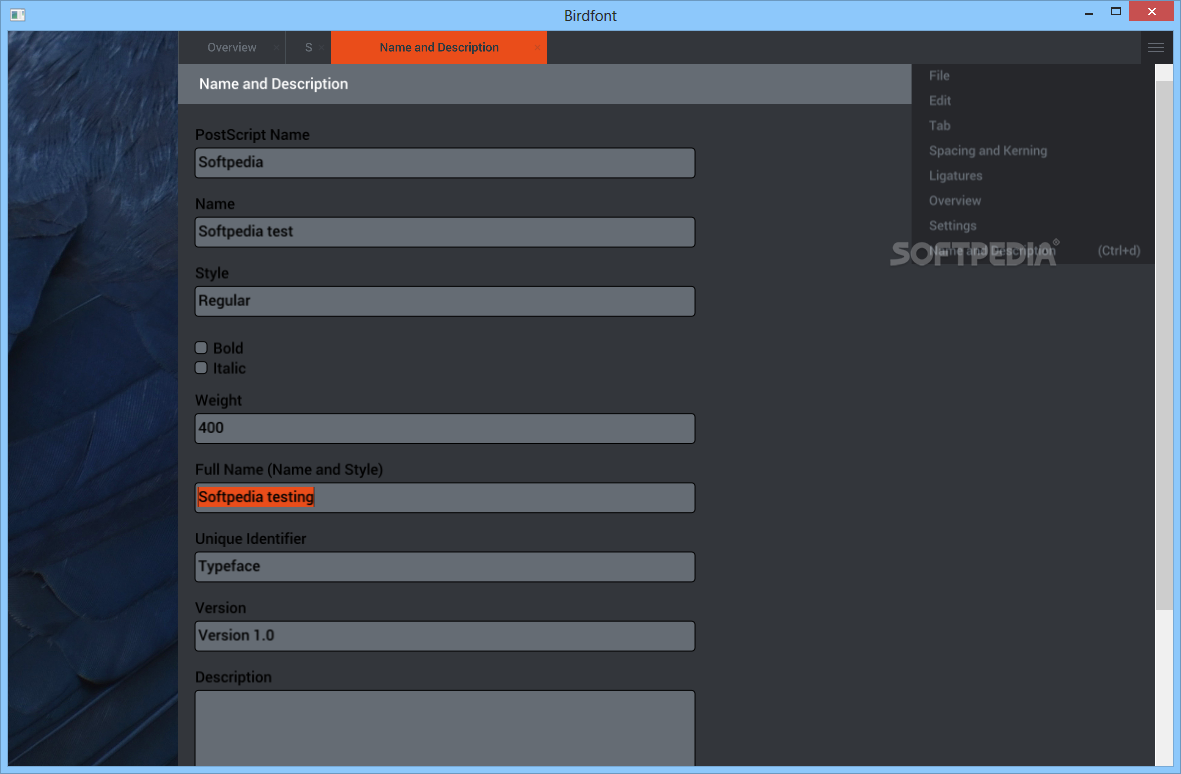Click the Version field

point(444,636)
